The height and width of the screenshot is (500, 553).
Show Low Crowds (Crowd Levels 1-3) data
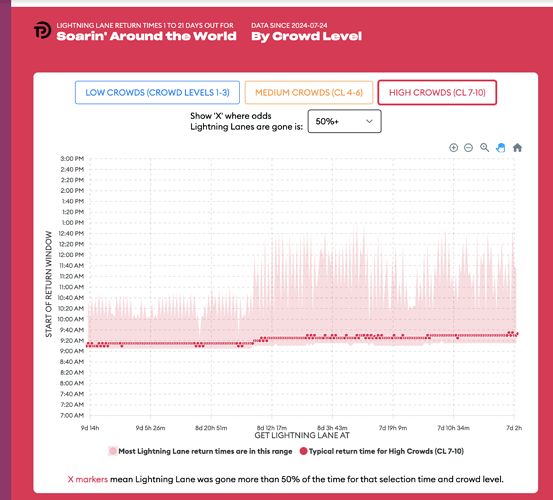(x=157, y=92)
